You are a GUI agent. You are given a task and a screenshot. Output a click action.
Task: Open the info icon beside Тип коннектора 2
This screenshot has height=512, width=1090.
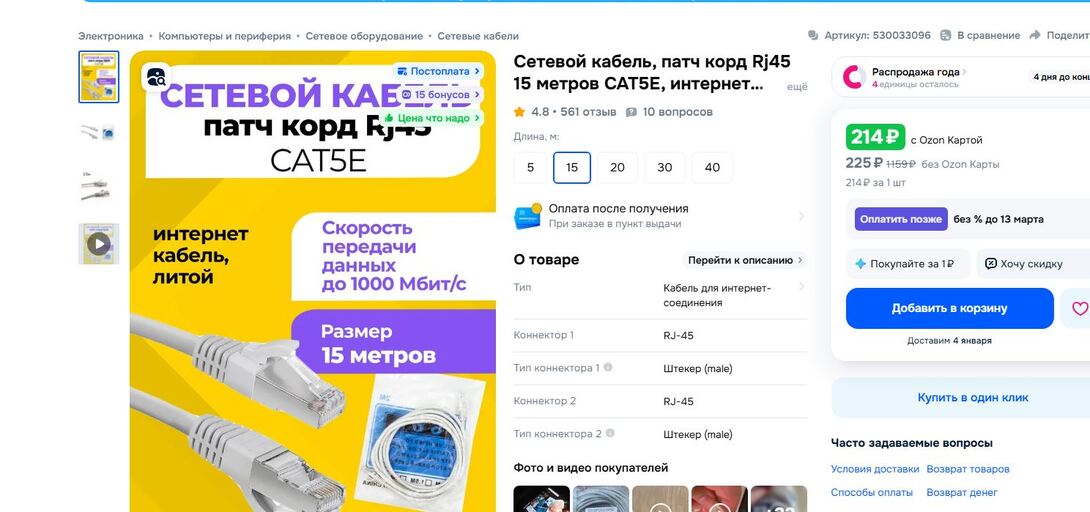610,433
